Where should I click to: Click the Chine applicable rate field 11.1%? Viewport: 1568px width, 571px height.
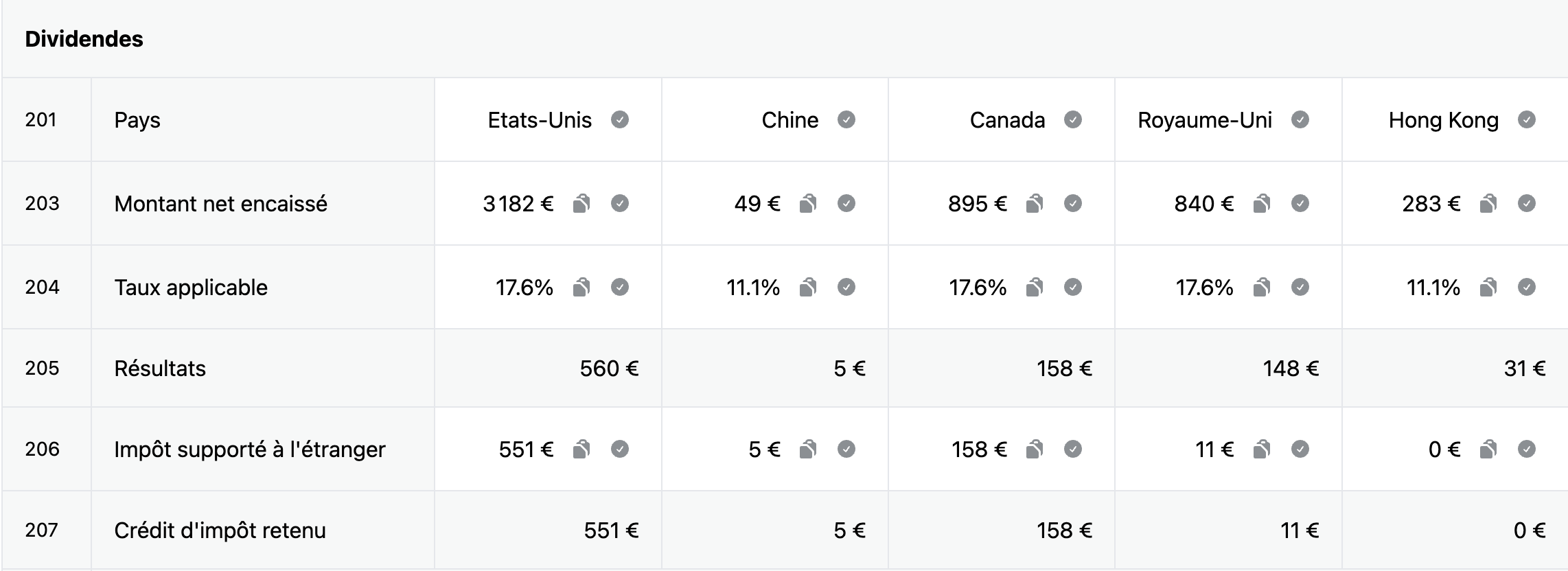pyautogui.click(x=753, y=288)
